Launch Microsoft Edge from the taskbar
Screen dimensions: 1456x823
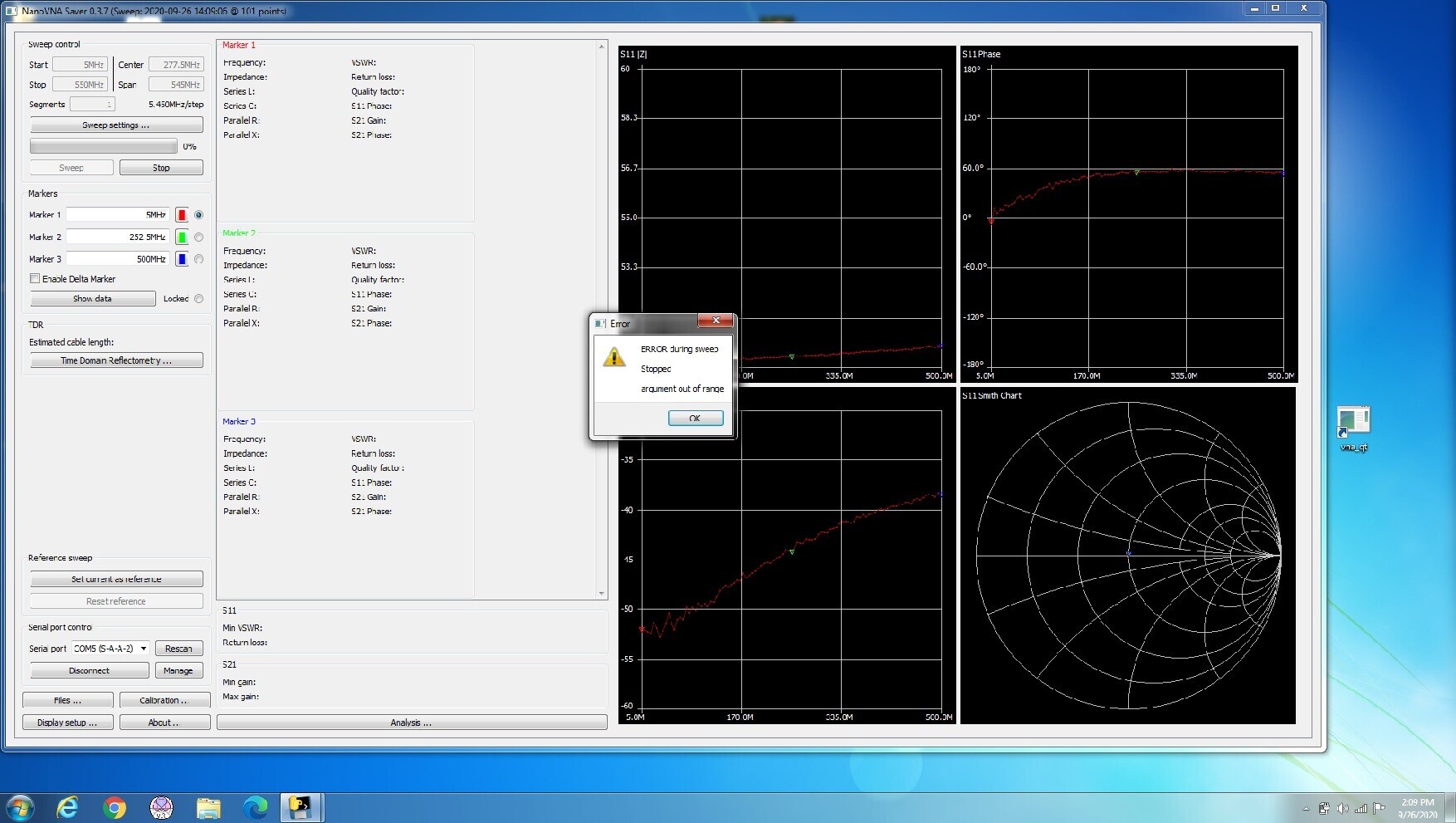coord(255,807)
